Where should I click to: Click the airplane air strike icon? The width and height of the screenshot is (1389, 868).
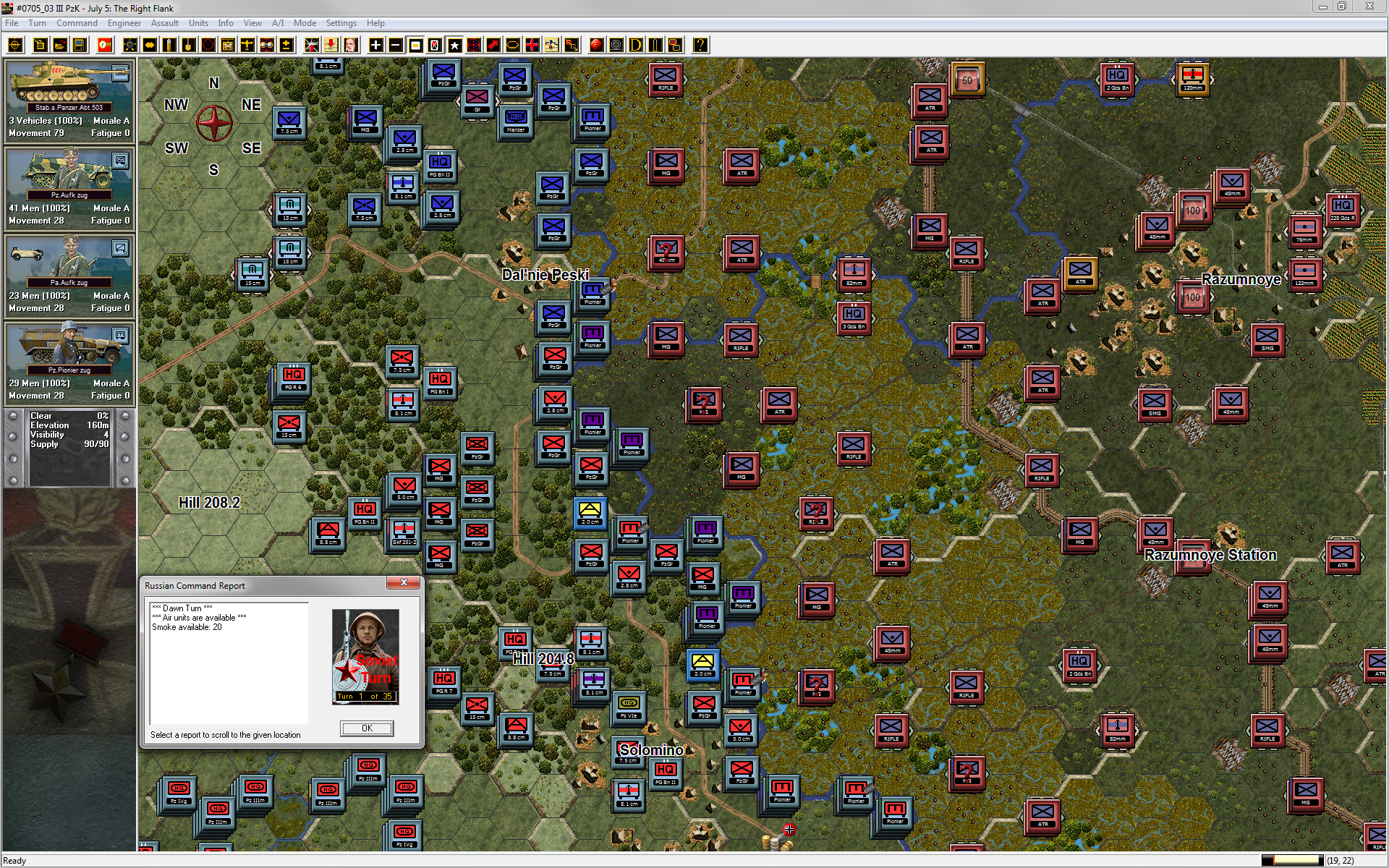coord(247,45)
